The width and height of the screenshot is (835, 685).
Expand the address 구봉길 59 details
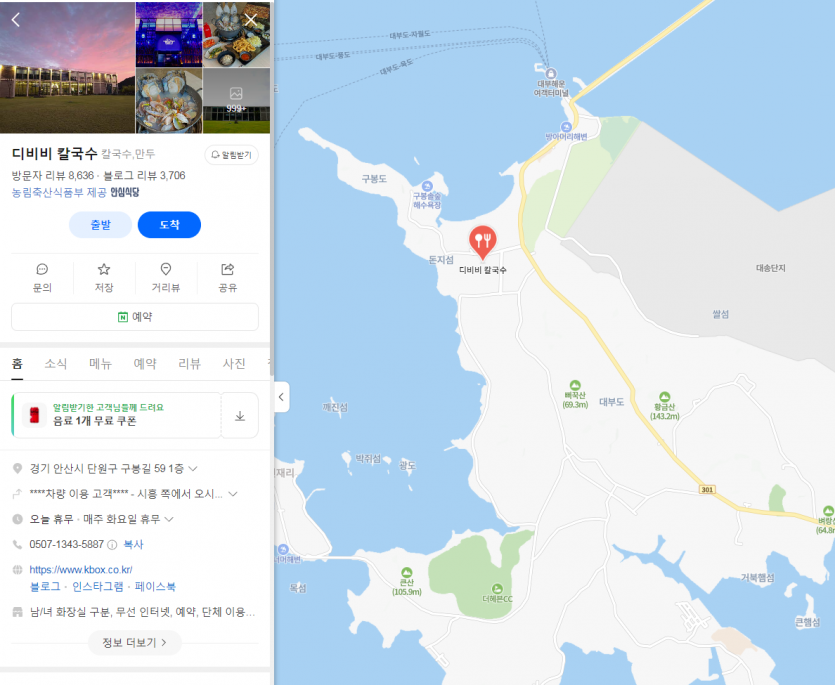[193, 469]
